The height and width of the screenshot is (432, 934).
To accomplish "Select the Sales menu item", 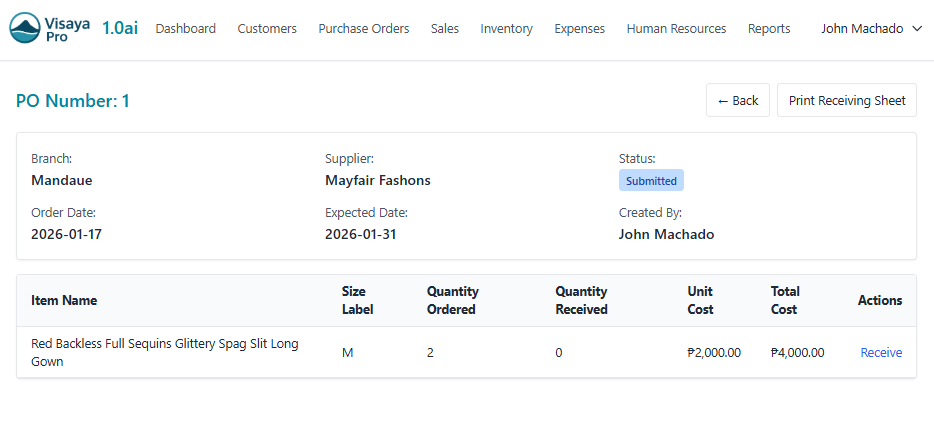I will coord(445,29).
